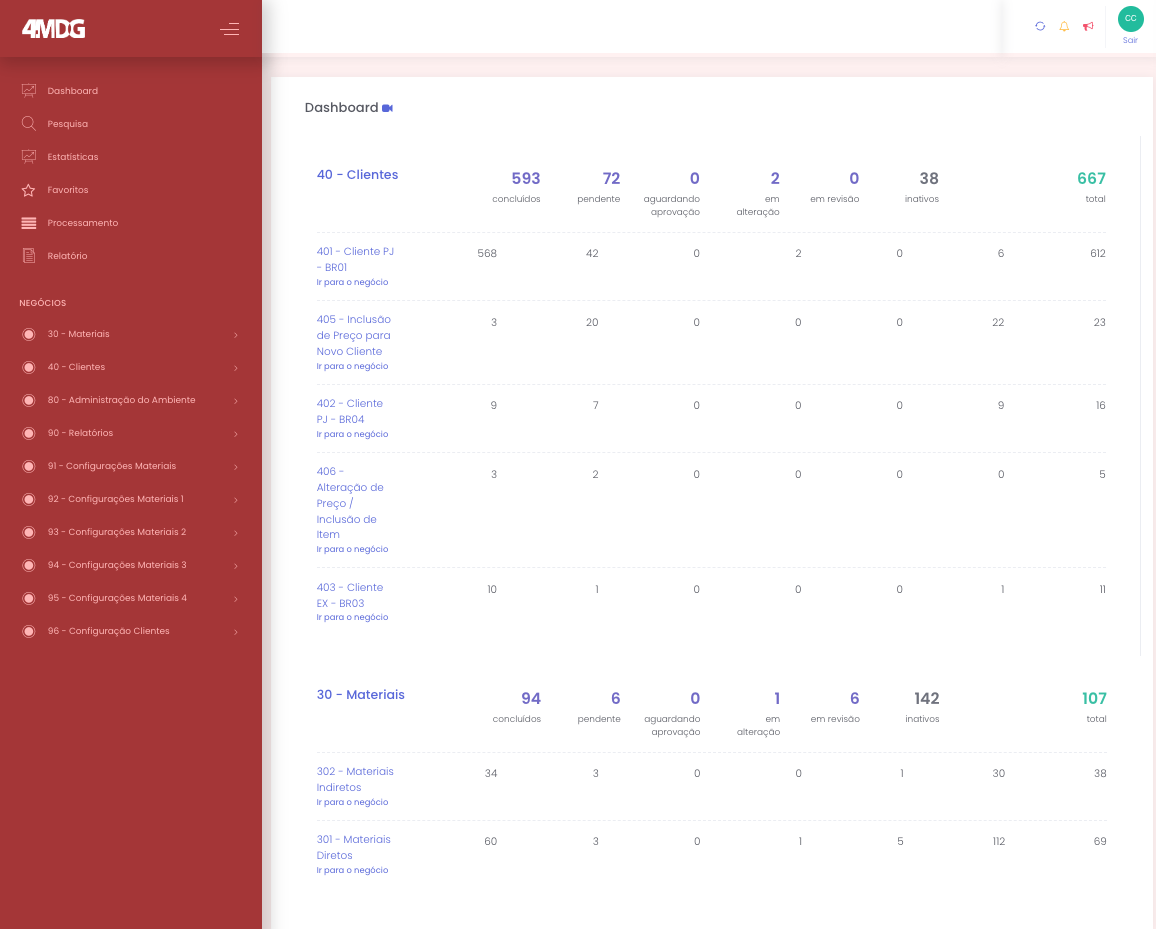Click the announcements megaphone icon
This screenshot has width=1156, height=929.
click(x=1088, y=27)
